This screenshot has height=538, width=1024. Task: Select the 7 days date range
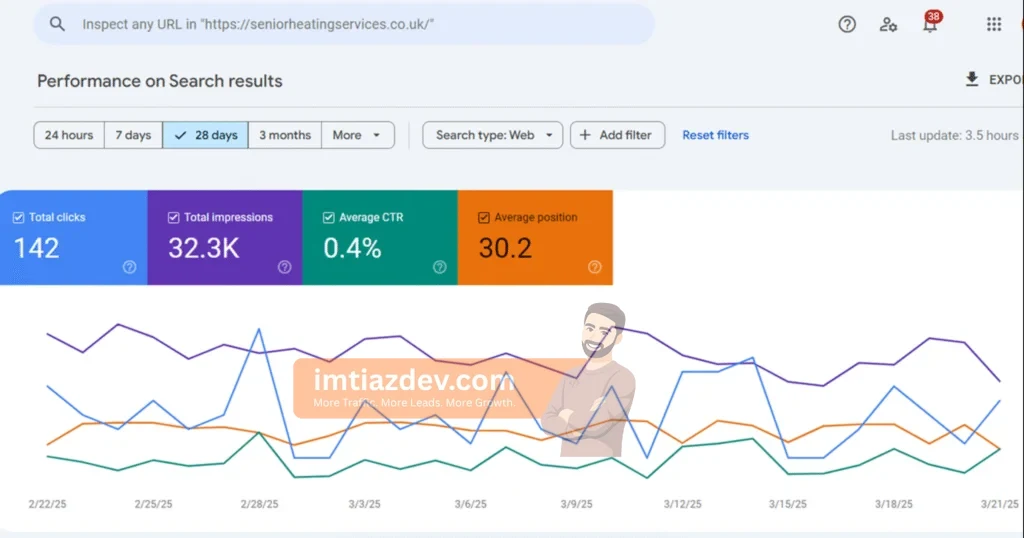coord(133,135)
